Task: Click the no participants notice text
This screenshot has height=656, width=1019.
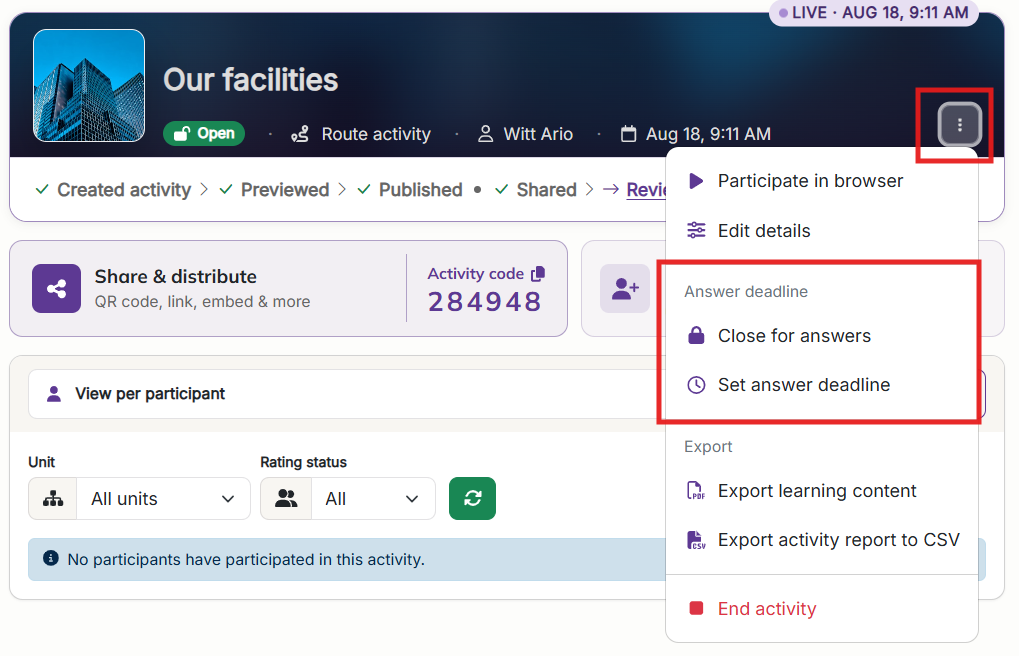Action: (246, 560)
